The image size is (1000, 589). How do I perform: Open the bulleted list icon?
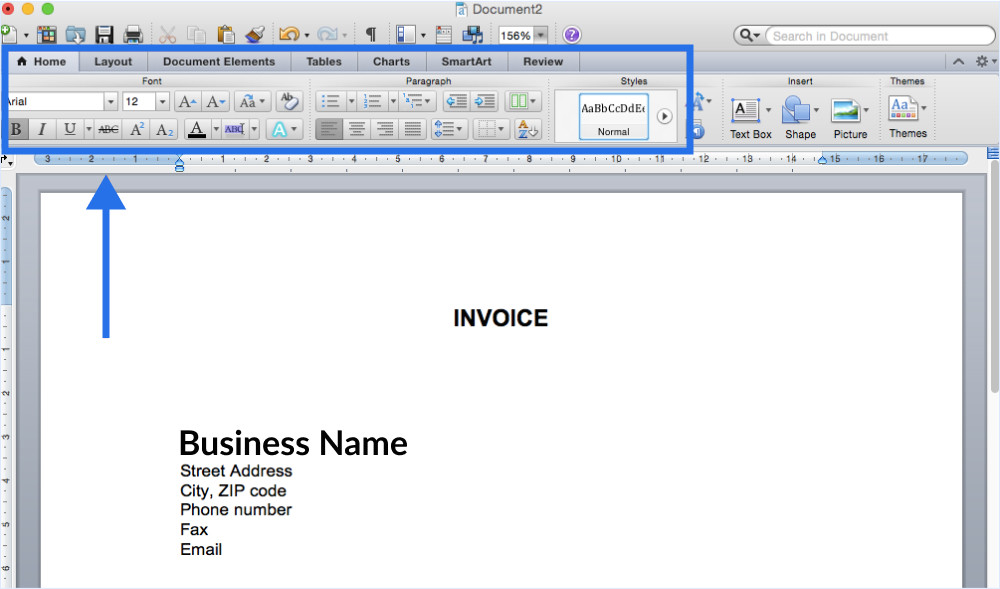[328, 101]
